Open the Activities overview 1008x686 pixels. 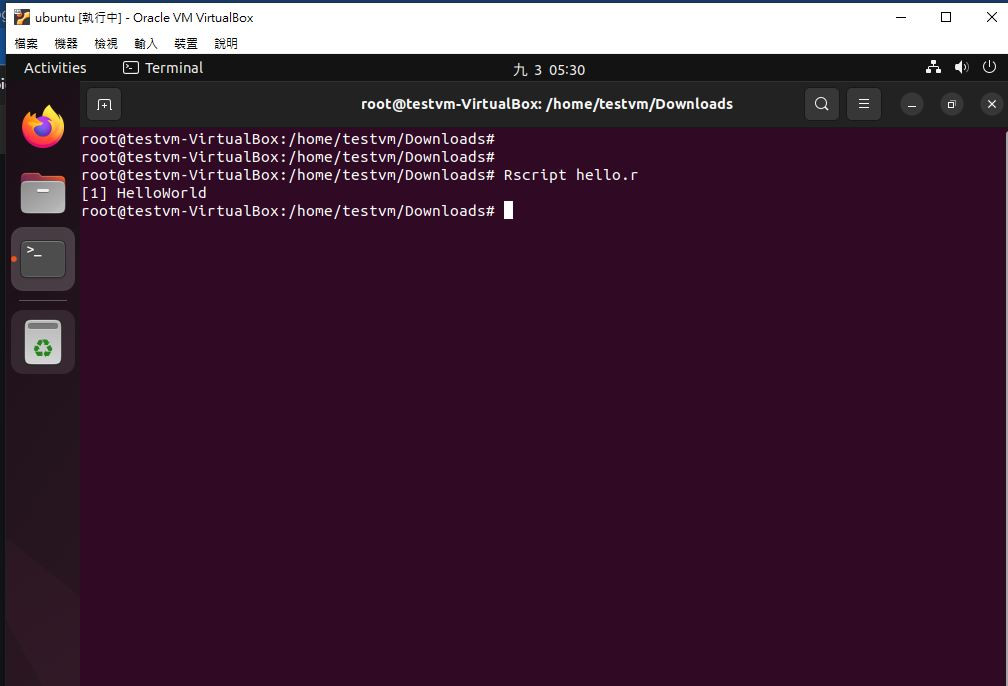55,68
